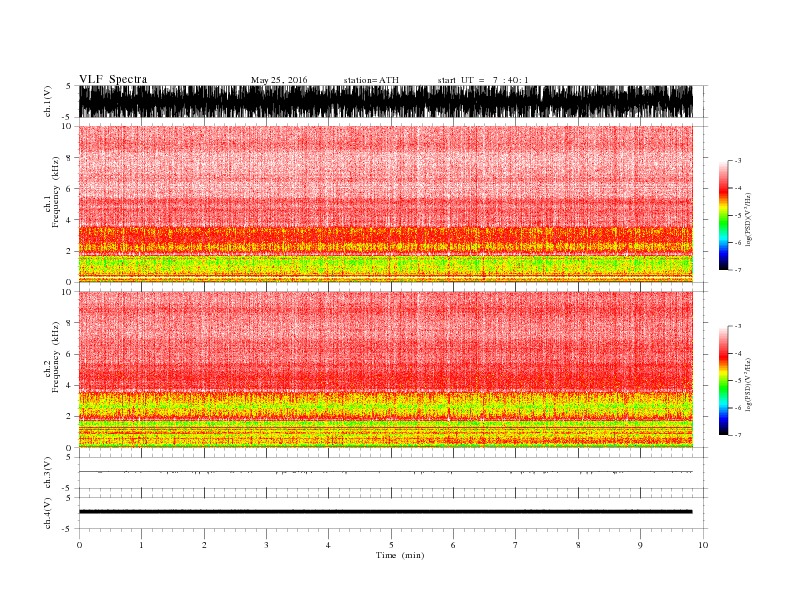Click the ch.1 black waveform trace panel
The width and height of the screenshot is (792, 612).
tap(386, 101)
